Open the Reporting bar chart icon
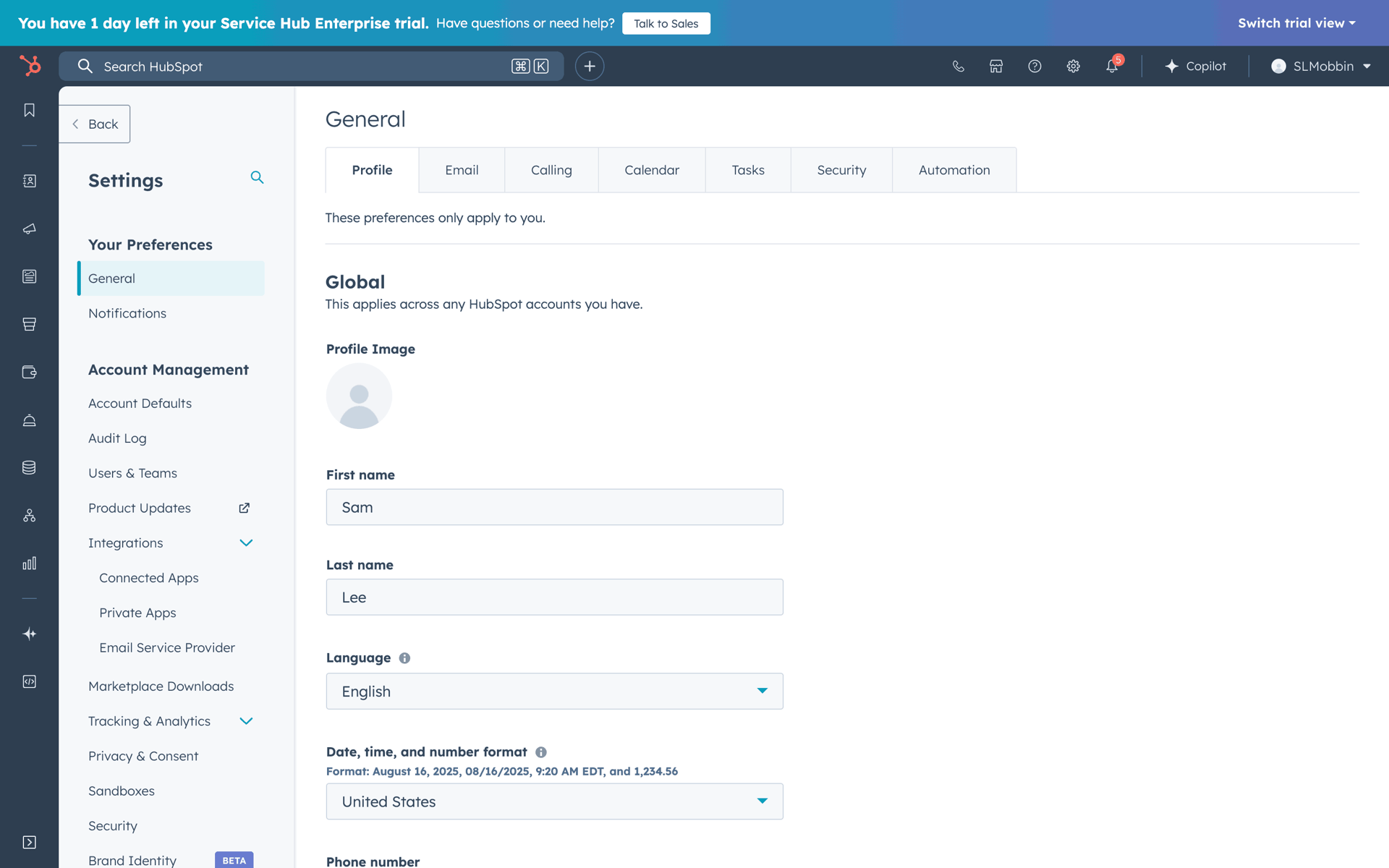Image resolution: width=1389 pixels, height=868 pixels. (x=29, y=563)
